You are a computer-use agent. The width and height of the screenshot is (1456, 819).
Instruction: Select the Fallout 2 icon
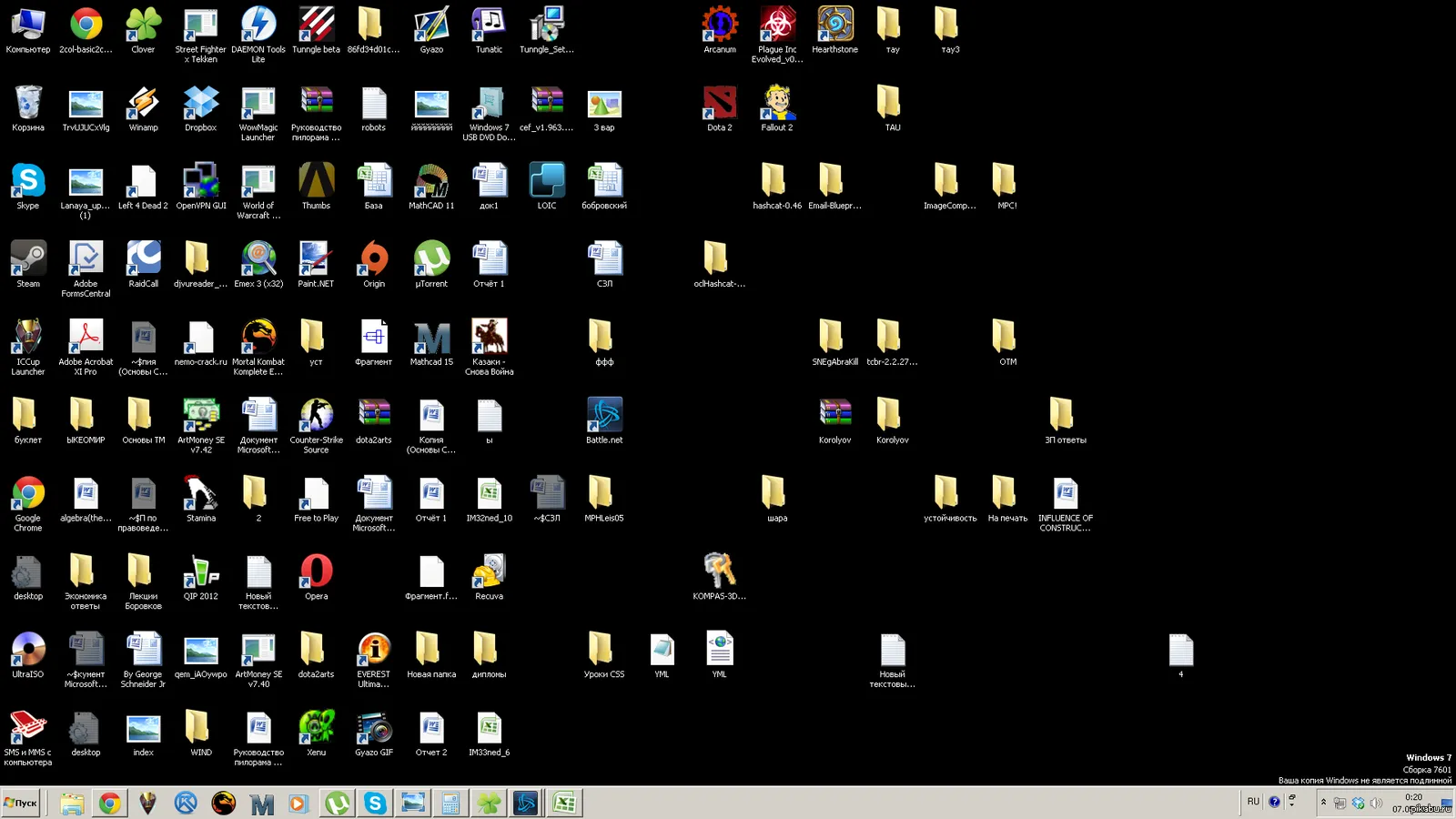pyautogui.click(x=777, y=108)
